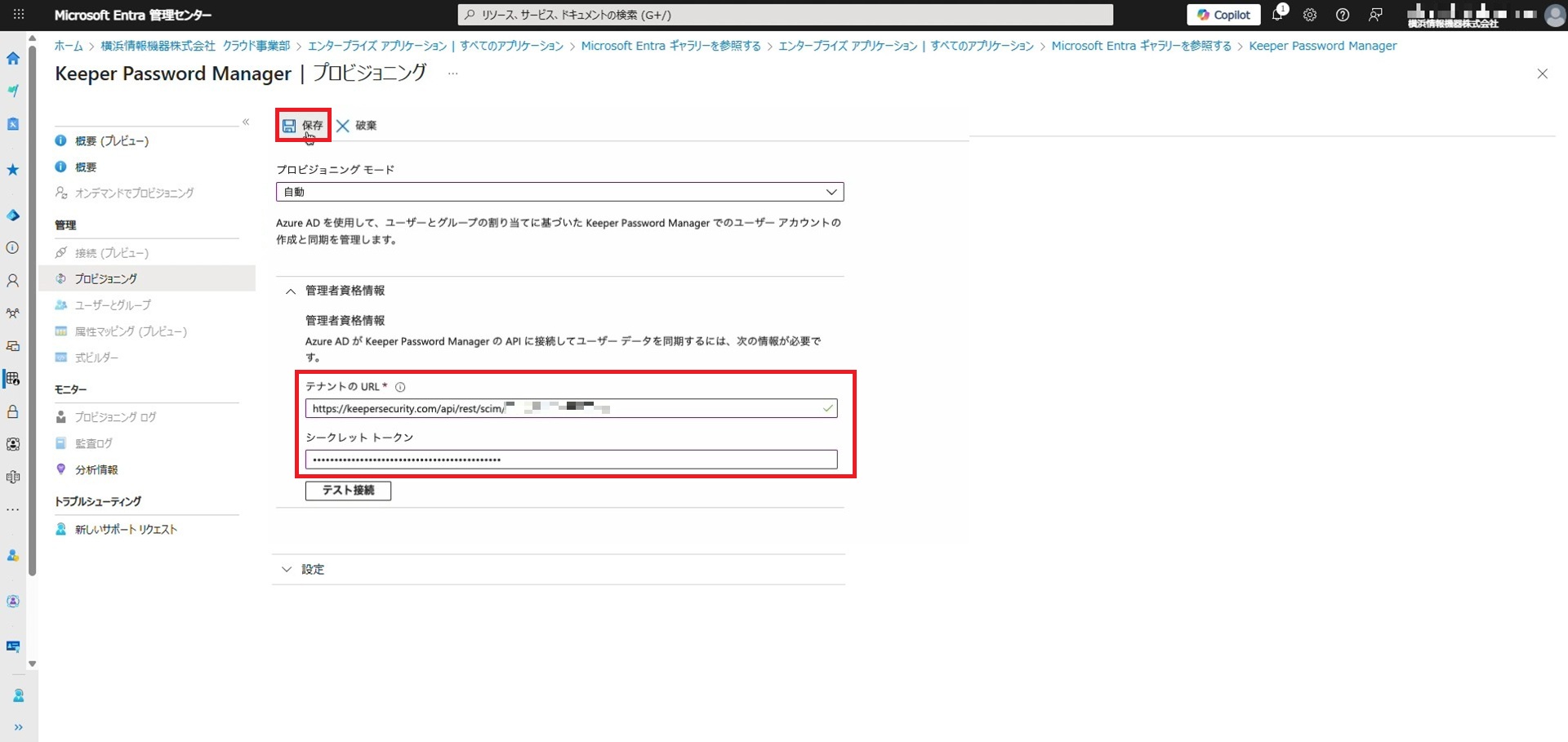Collapse the side menu with double chevron
The height and width of the screenshot is (742, 1568).
[246, 122]
